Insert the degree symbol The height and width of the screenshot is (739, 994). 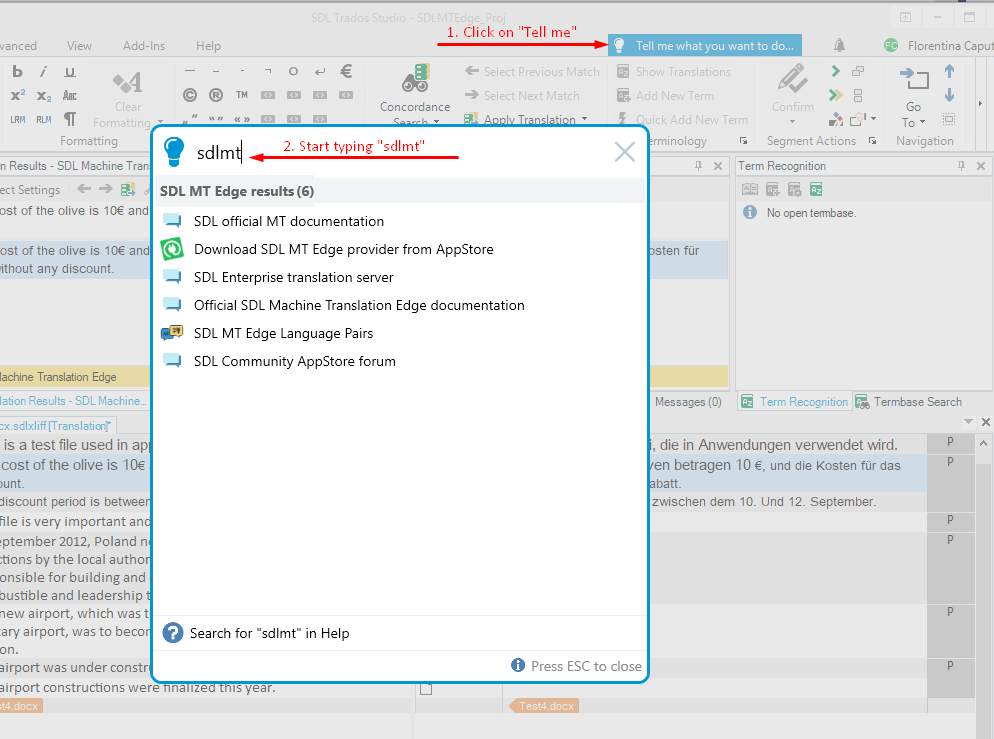click(x=293, y=71)
